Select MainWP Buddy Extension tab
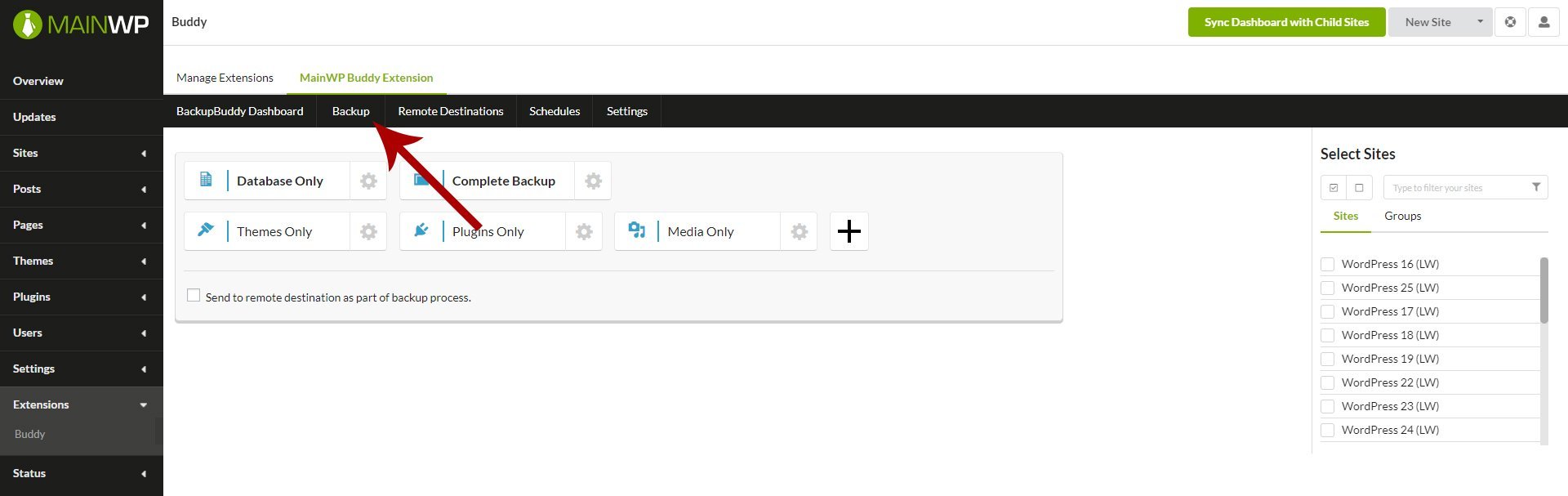Image resolution: width=1568 pixels, height=496 pixels. pos(366,78)
